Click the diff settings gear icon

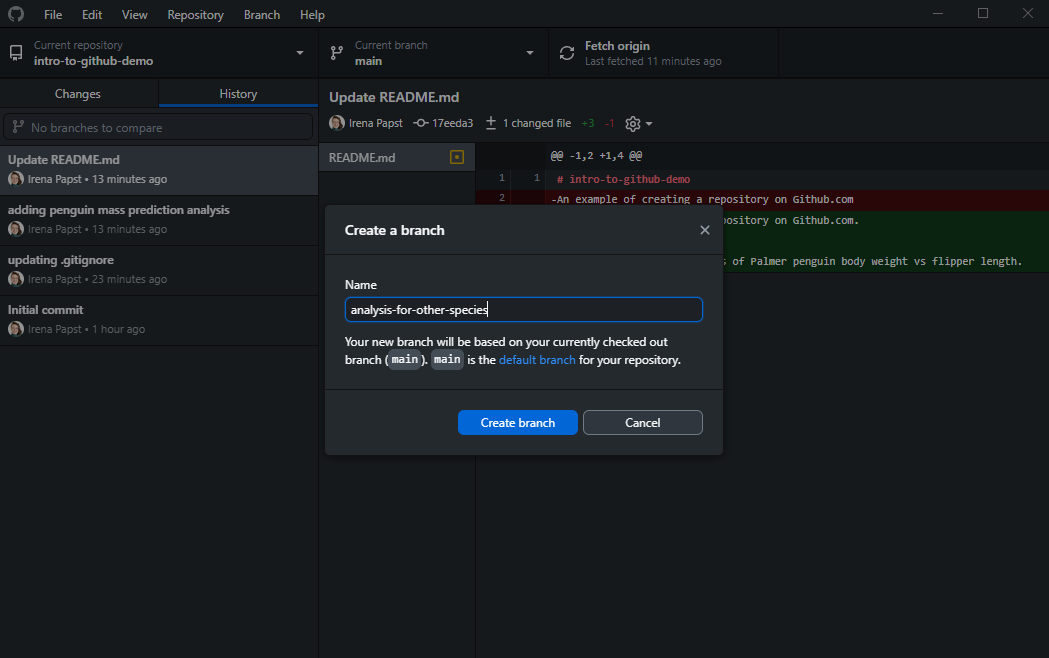pos(632,124)
